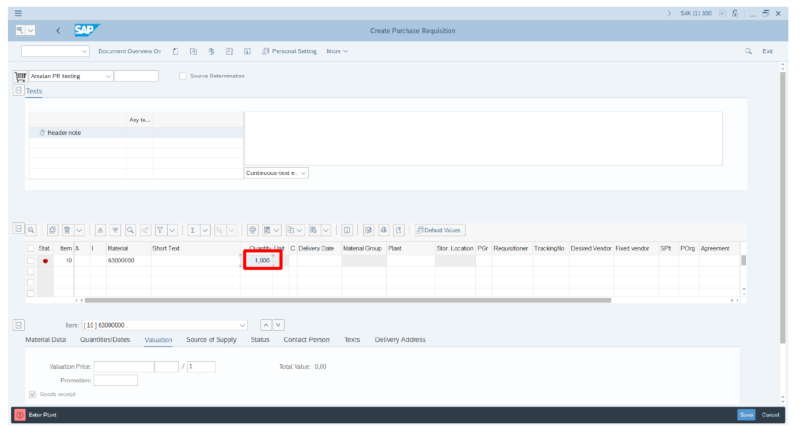Image resolution: width=800 pixels, height=432 pixels.
Task: Click the Save button
Action: click(x=746, y=414)
